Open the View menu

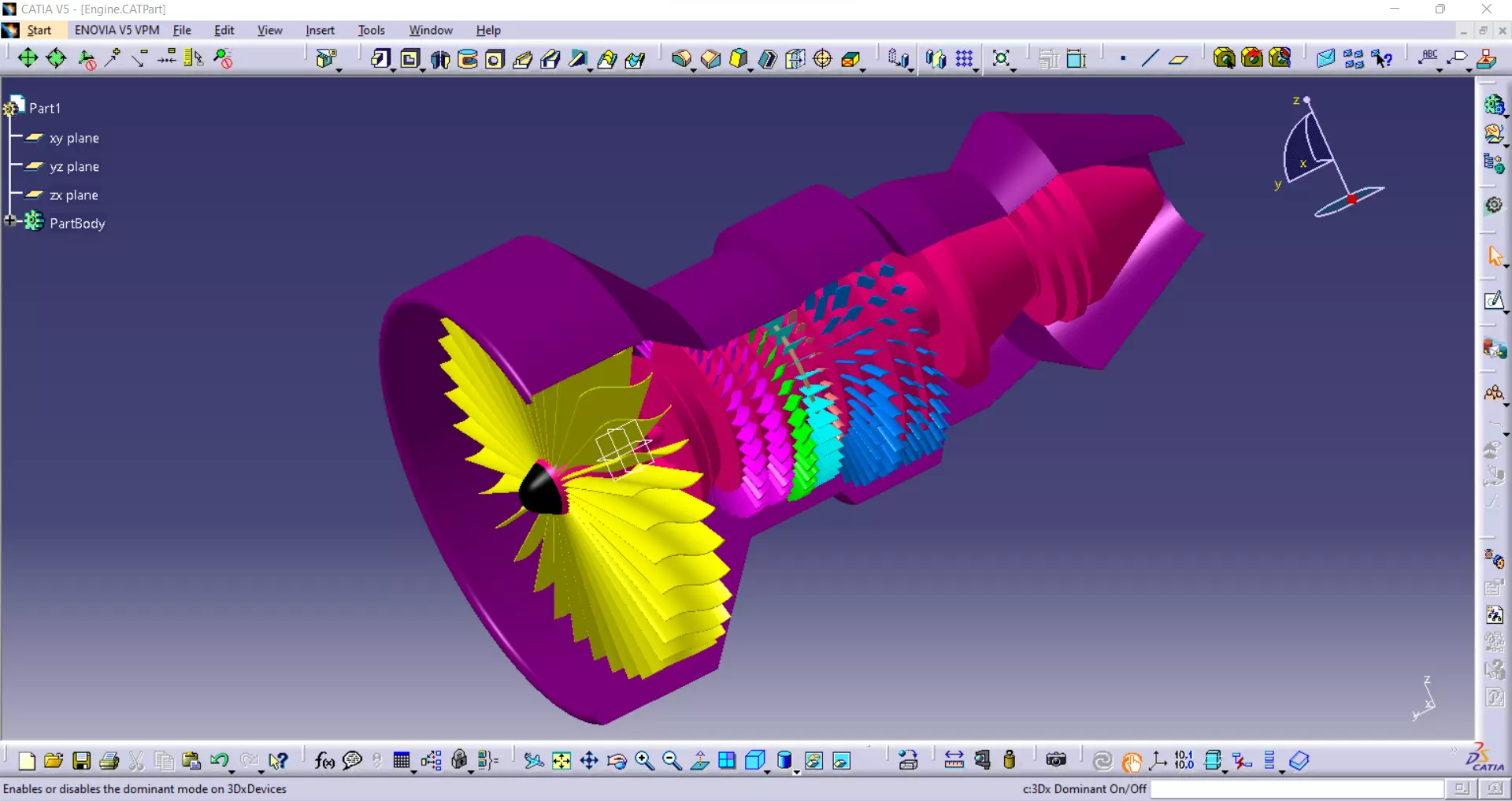click(x=269, y=30)
